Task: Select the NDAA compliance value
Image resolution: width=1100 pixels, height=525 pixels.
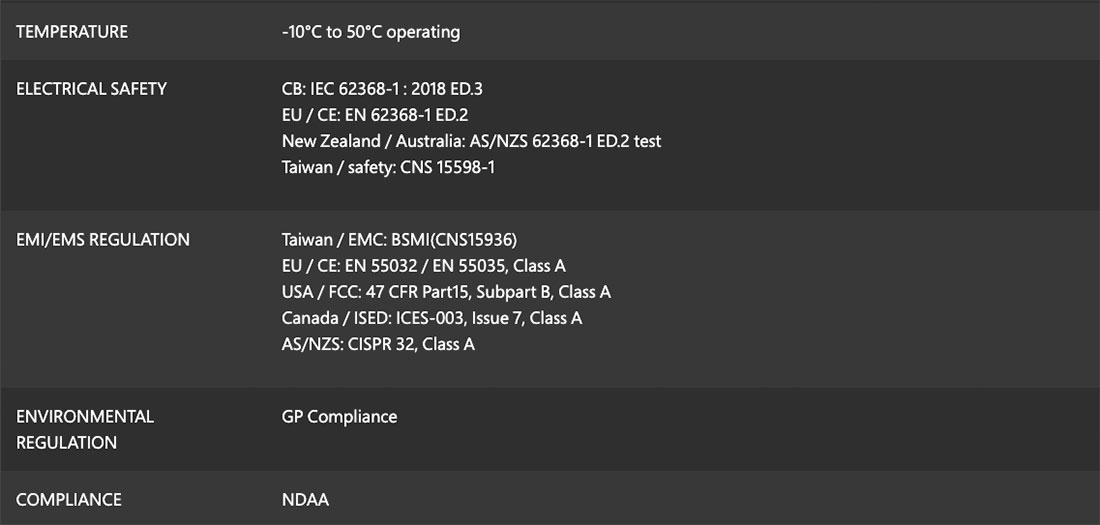Action: click(305, 499)
